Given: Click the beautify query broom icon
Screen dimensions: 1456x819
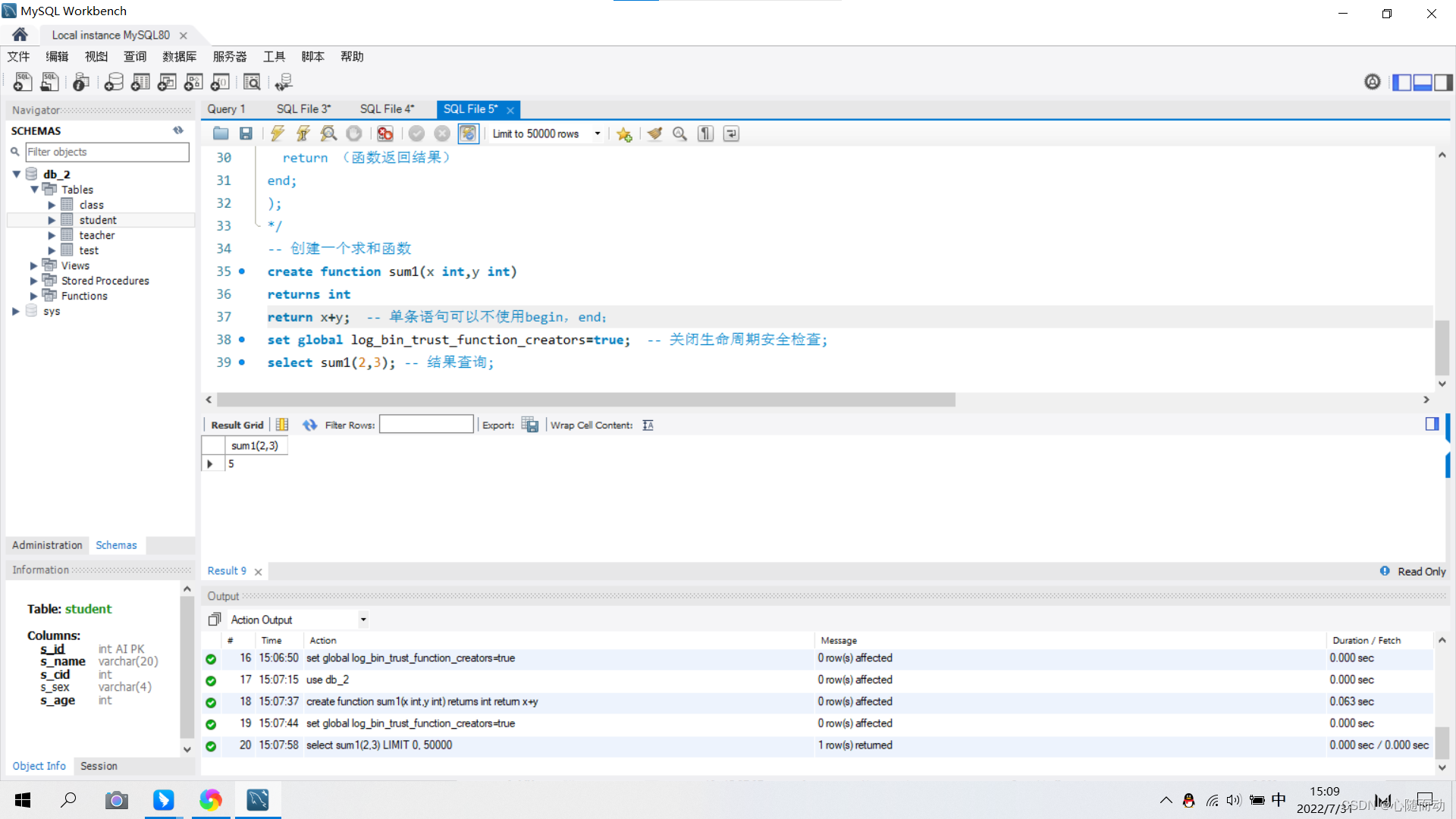Looking at the screenshot, I should (x=654, y=133).
